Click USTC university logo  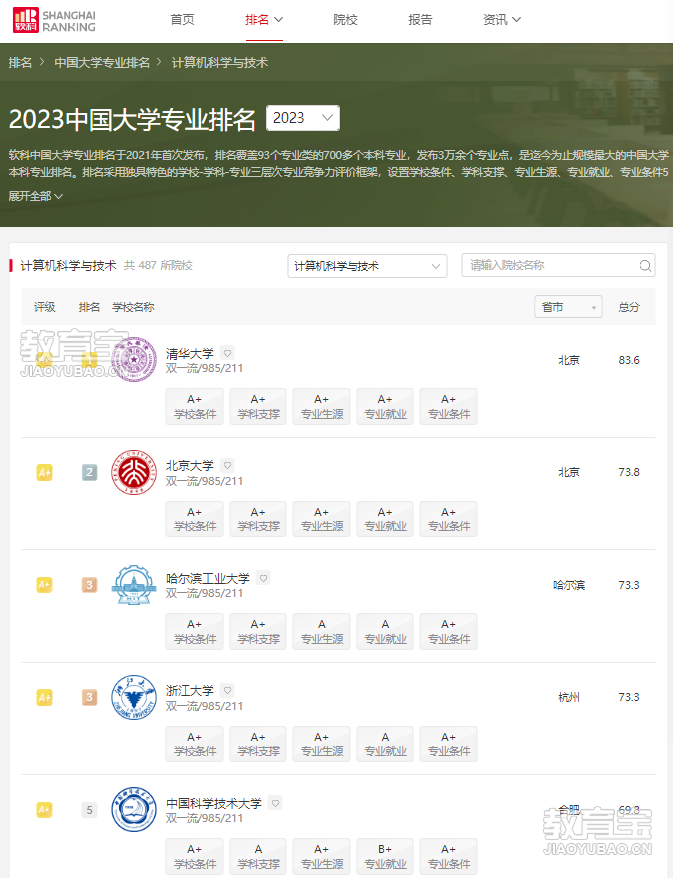(134, 810)
